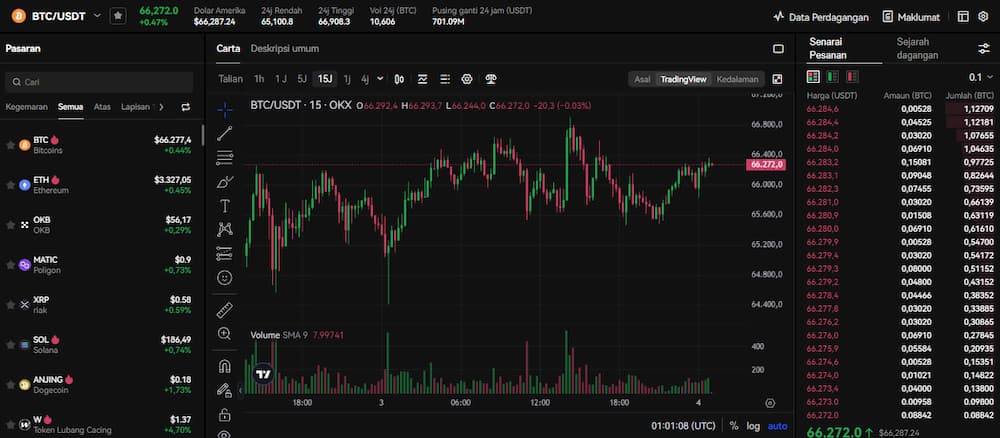Image resolution: width=1000 pixels, height=438 pixels.
Task: Select the crosshair cursor tool
Action: point(224,110)
